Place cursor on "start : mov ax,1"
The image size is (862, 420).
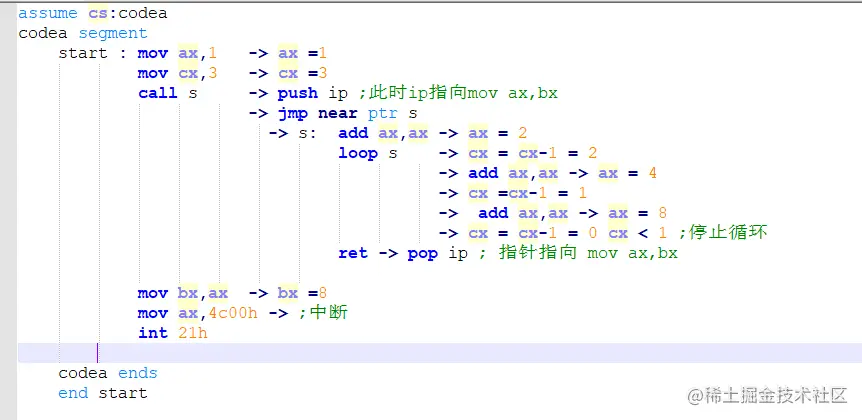click(x=137, y=53)
